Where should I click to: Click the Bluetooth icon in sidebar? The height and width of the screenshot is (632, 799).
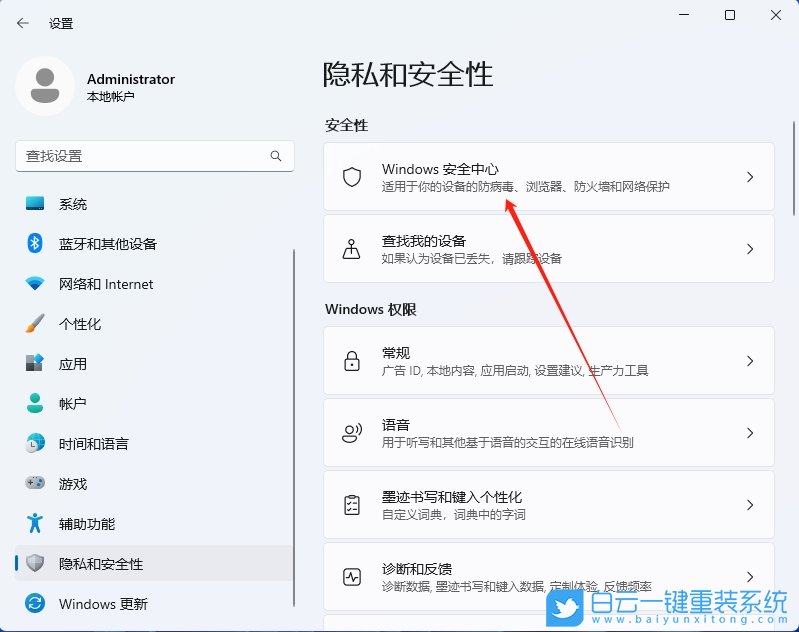click(35, 243)
